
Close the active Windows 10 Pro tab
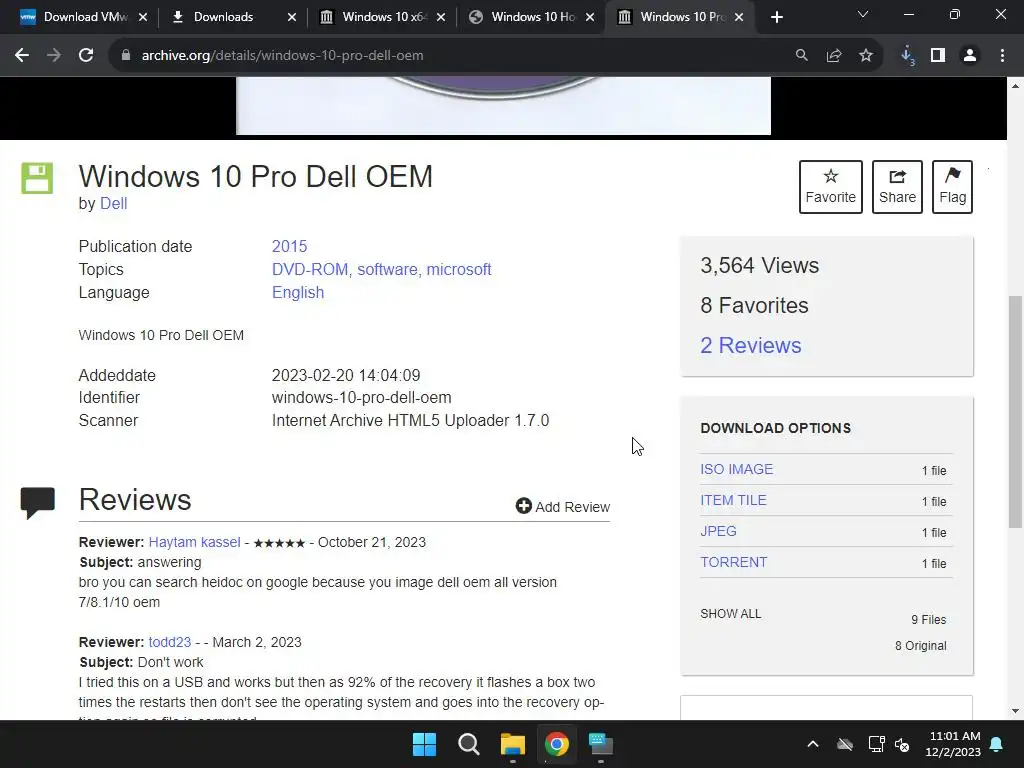(x=739, y=17)
